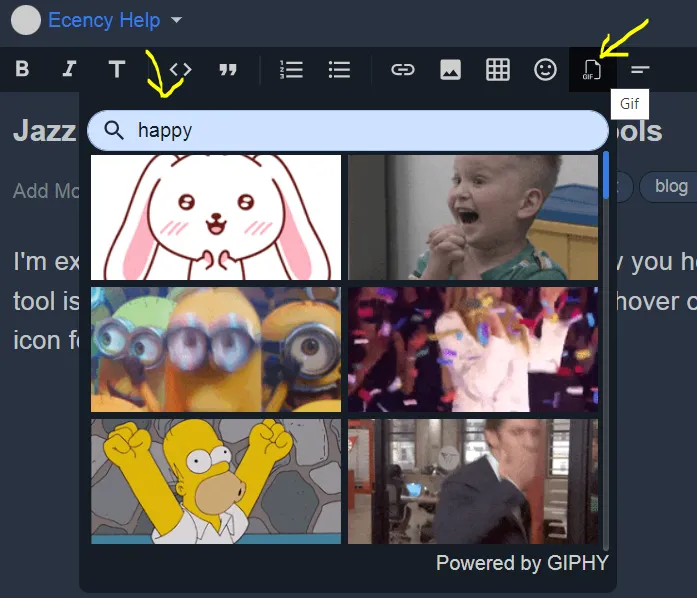Image resolution: width=697 pixels, height=598 pixels.
Task: Click the blog tag chip
Action: pyautogui.click(x=671, y=186)
